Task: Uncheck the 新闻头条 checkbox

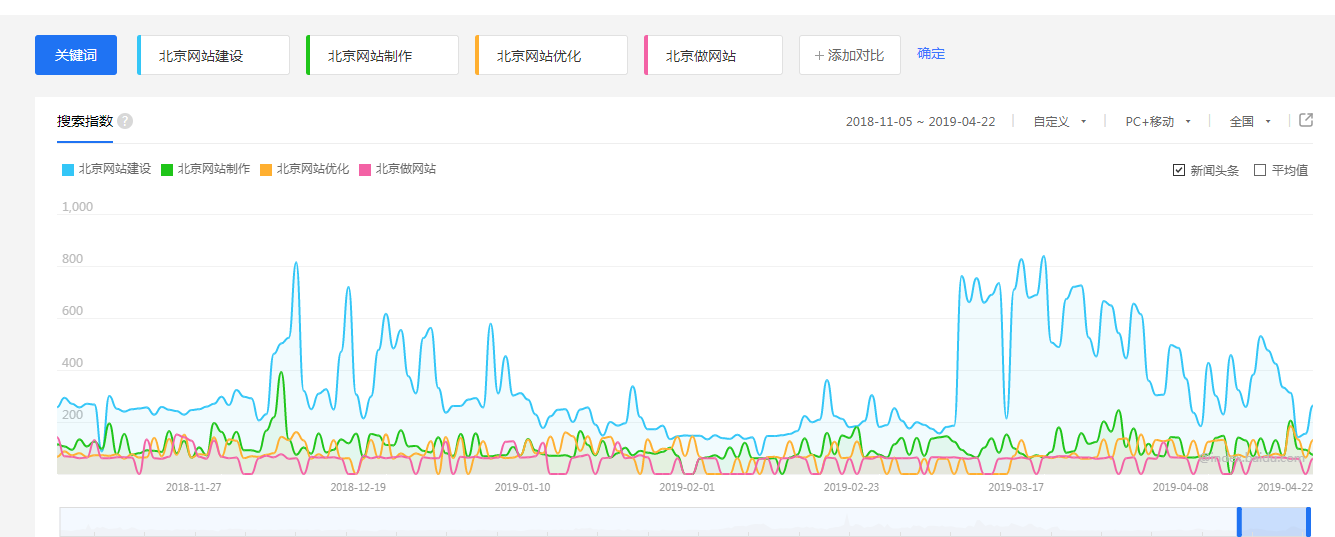Action: tap(1179, 170)
